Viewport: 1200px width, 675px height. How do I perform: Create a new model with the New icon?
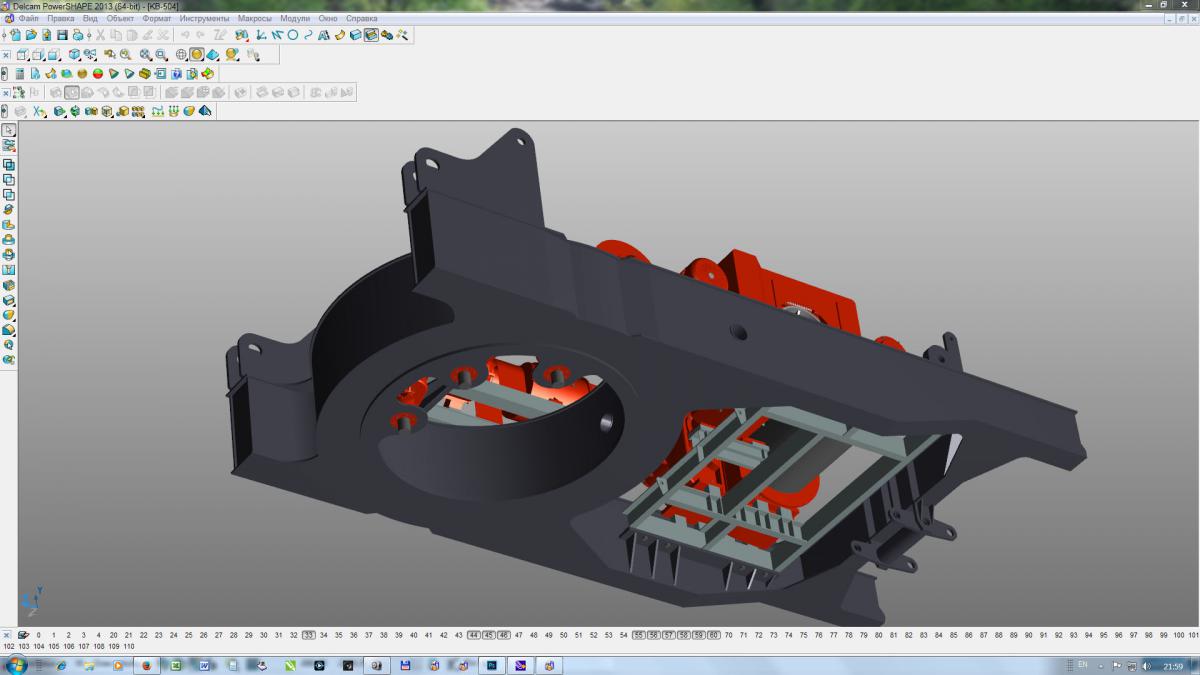pyautogui.click(x=16, y=35)
